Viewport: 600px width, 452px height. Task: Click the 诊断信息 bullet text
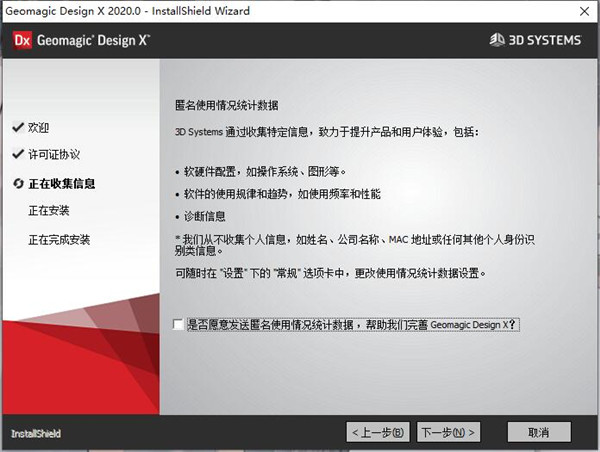click(x=205, y=217)
